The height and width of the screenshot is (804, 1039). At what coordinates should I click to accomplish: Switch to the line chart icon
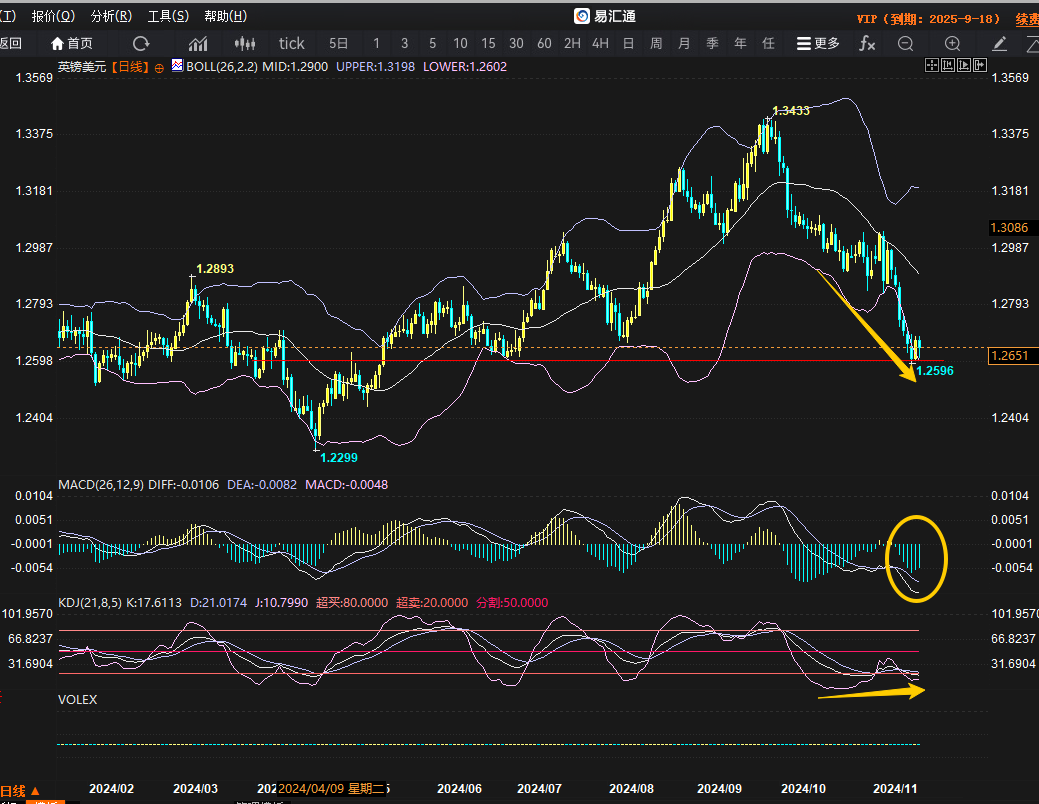[198, 43]
